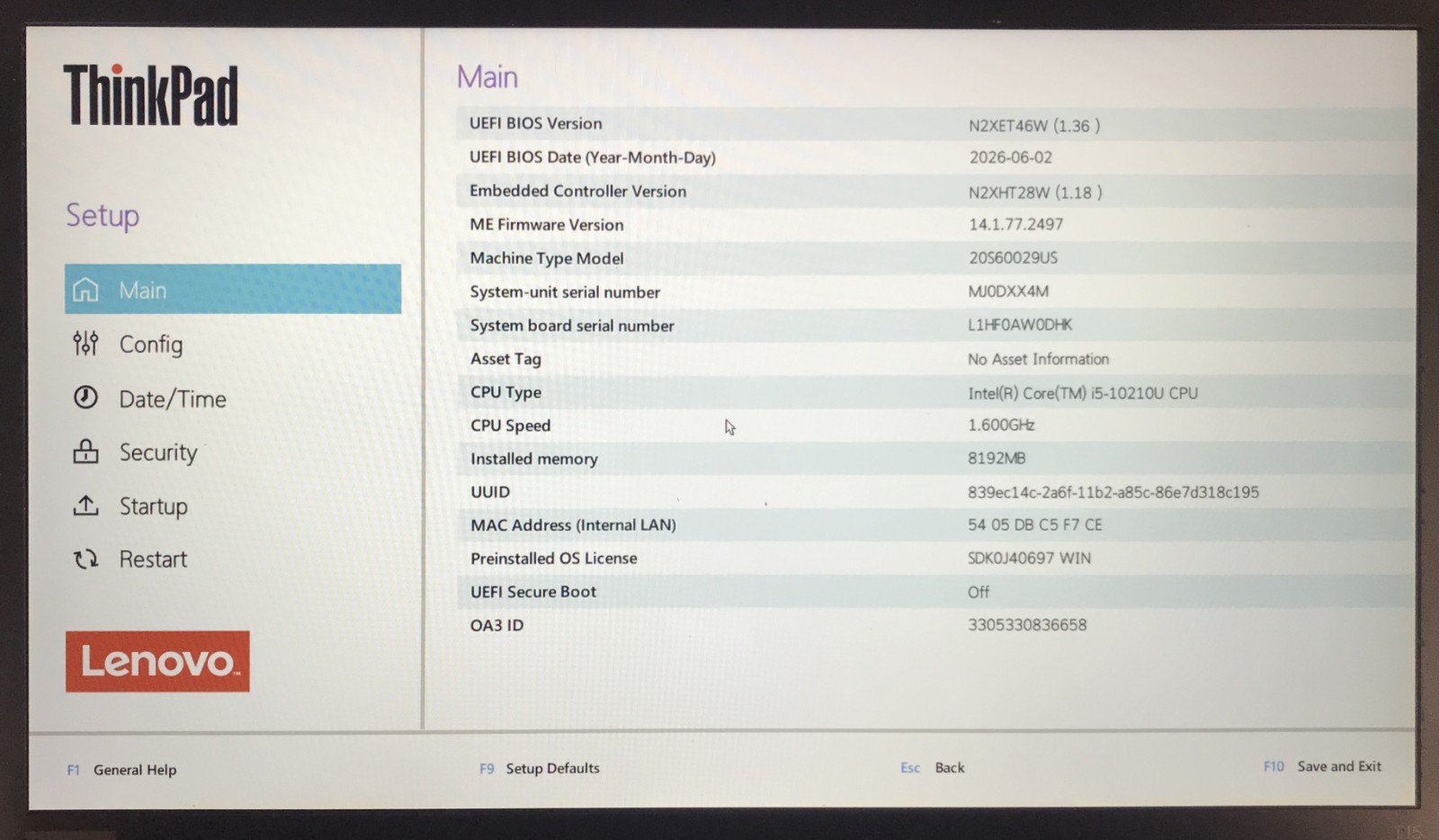Click the Startup upload-arrow icon

(x=85, y=505)
